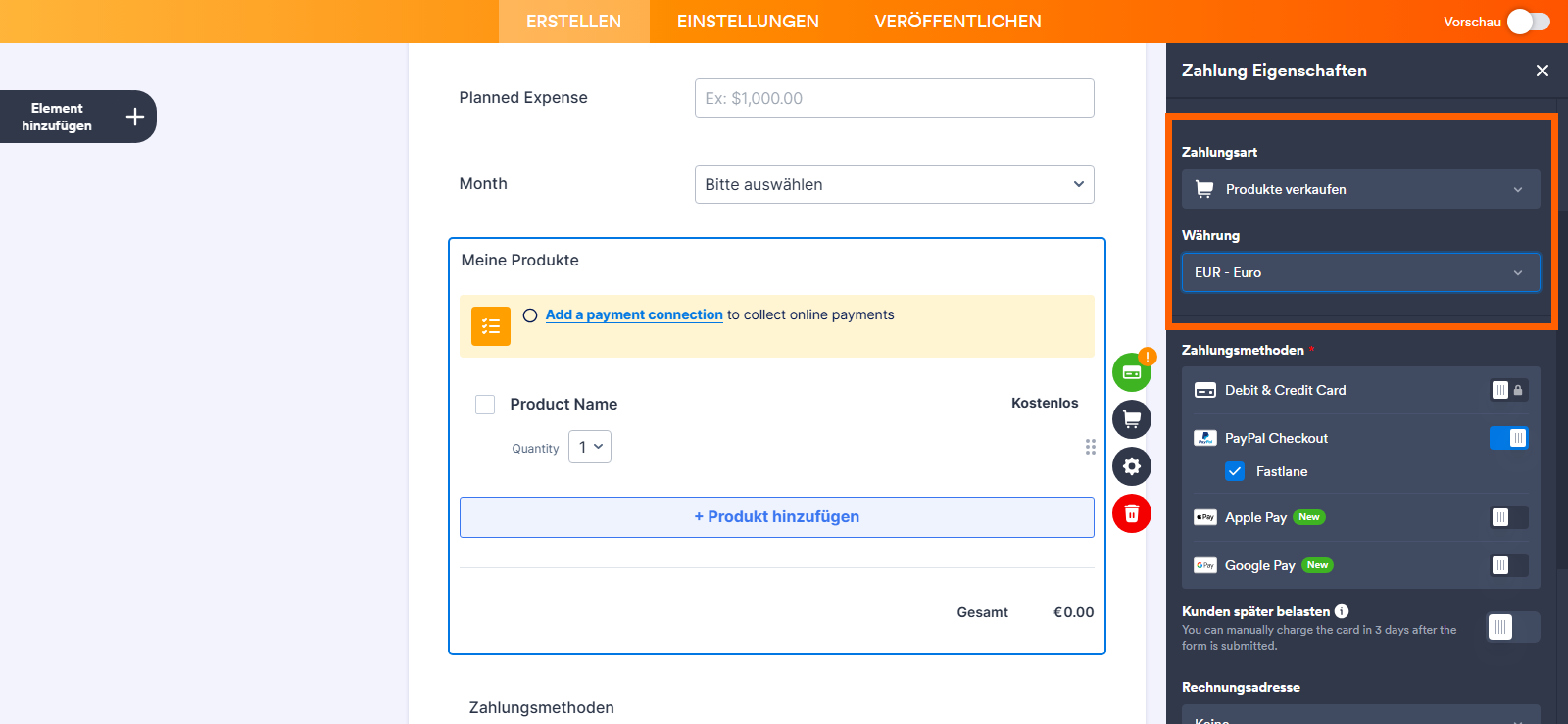Turn on the Kunden später belasten toggle
The image size is (1568, 724).
1511,627
